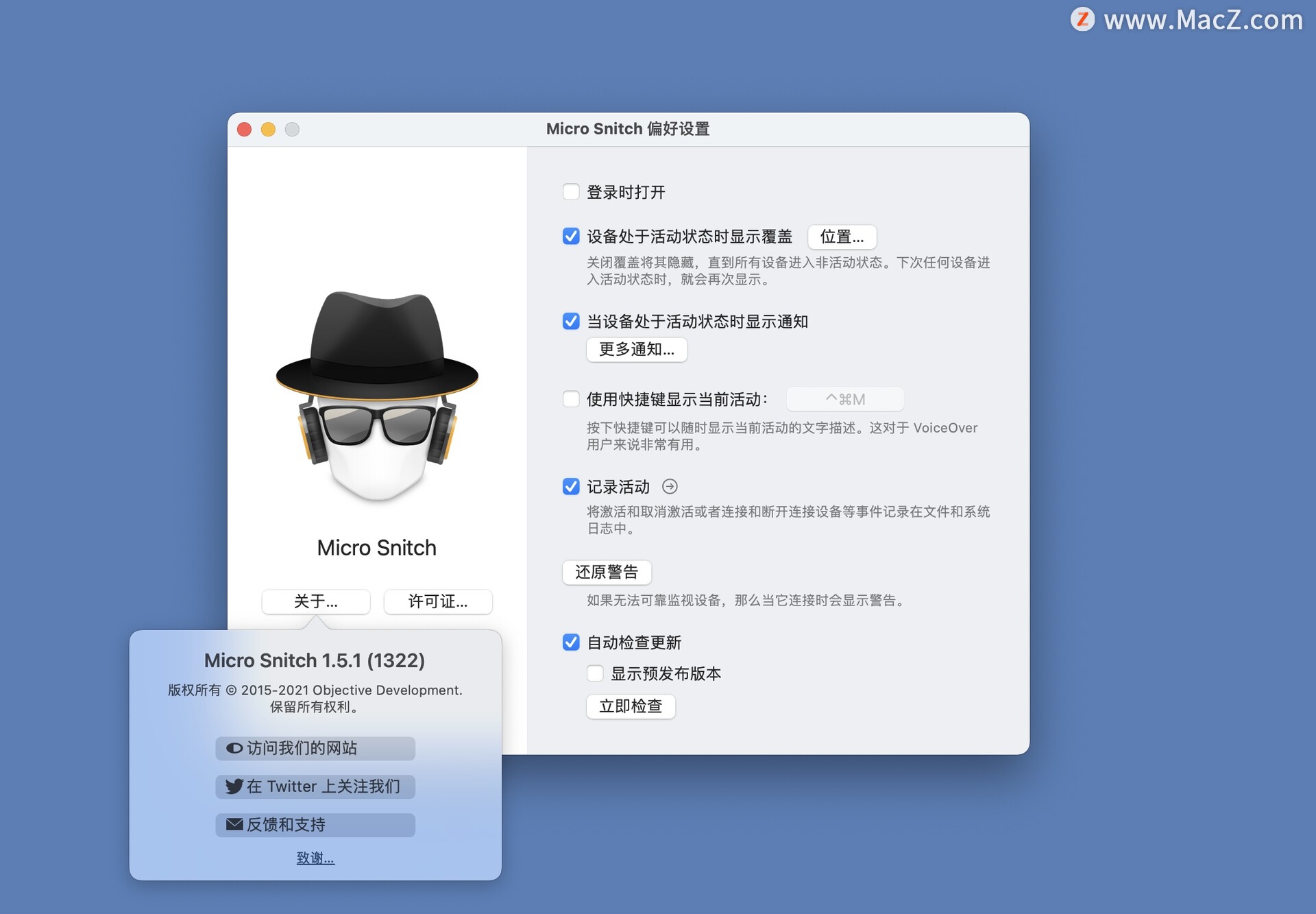Click the Micro Snitch 1.5.1 (1322) version text
Viewport: 1316px width, 914px height.
pyautogui.click(x=315, y=660)
